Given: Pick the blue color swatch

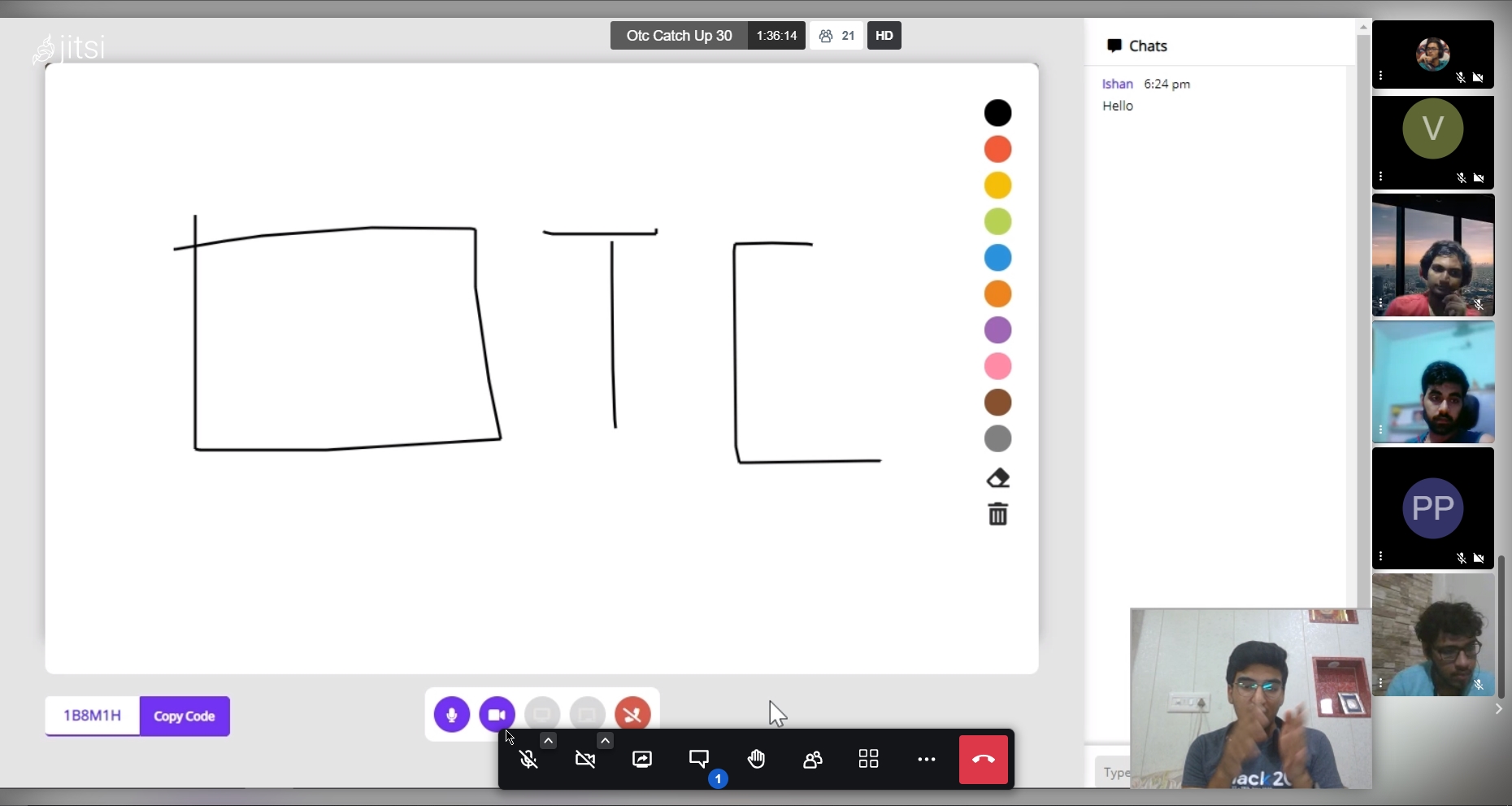Looking at the screenshot, I should pyautogui.click(x=998, y=258).
